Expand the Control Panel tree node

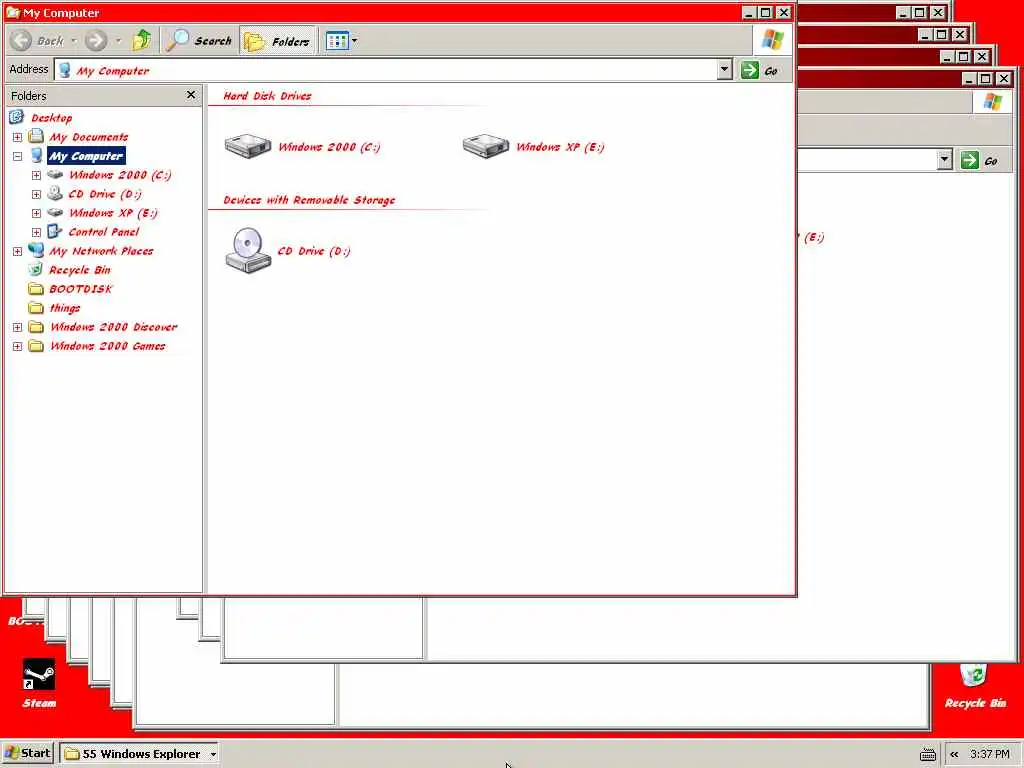(x=37, y=232)
